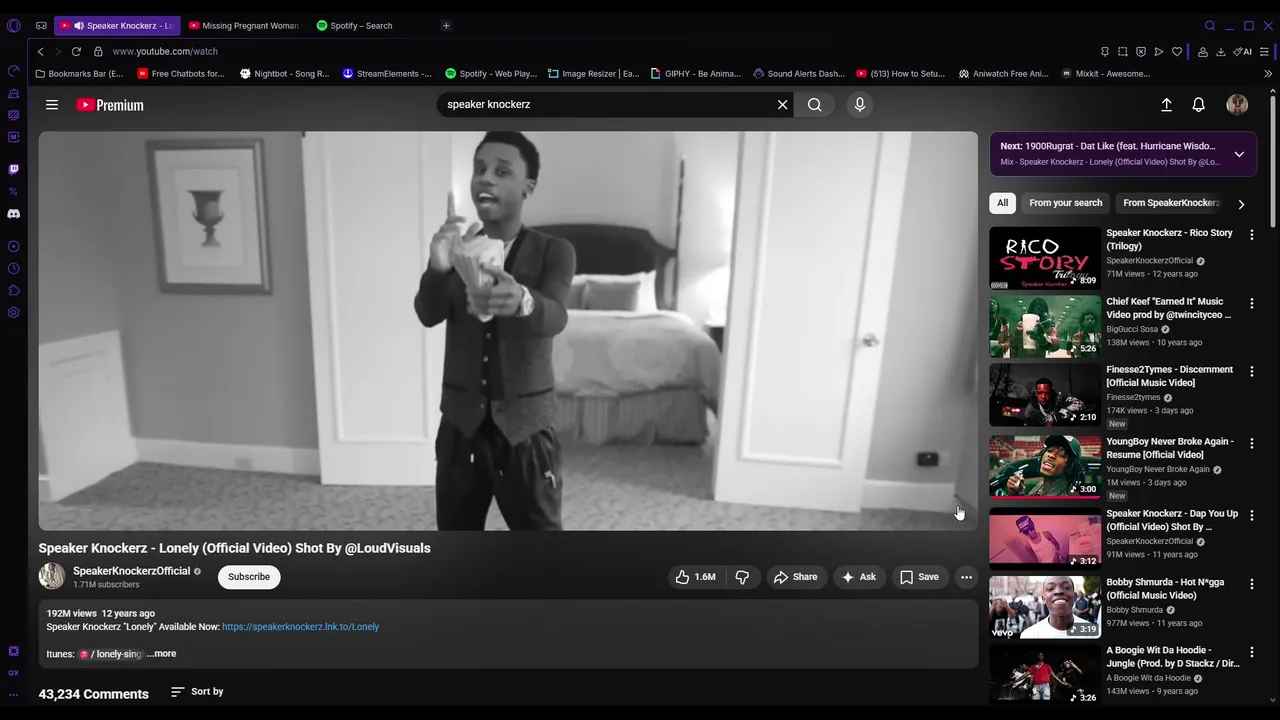Open Nightbot - Song R... bookmark

(285, 74)
